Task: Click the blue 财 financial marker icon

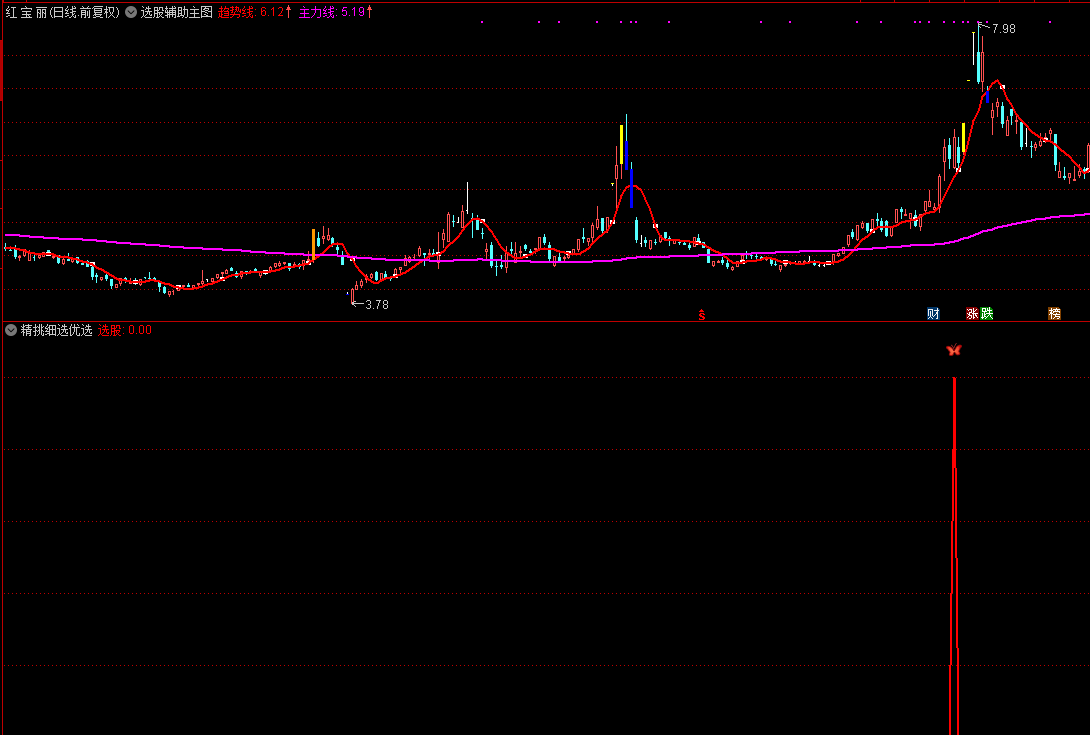Action: (933, 314)
